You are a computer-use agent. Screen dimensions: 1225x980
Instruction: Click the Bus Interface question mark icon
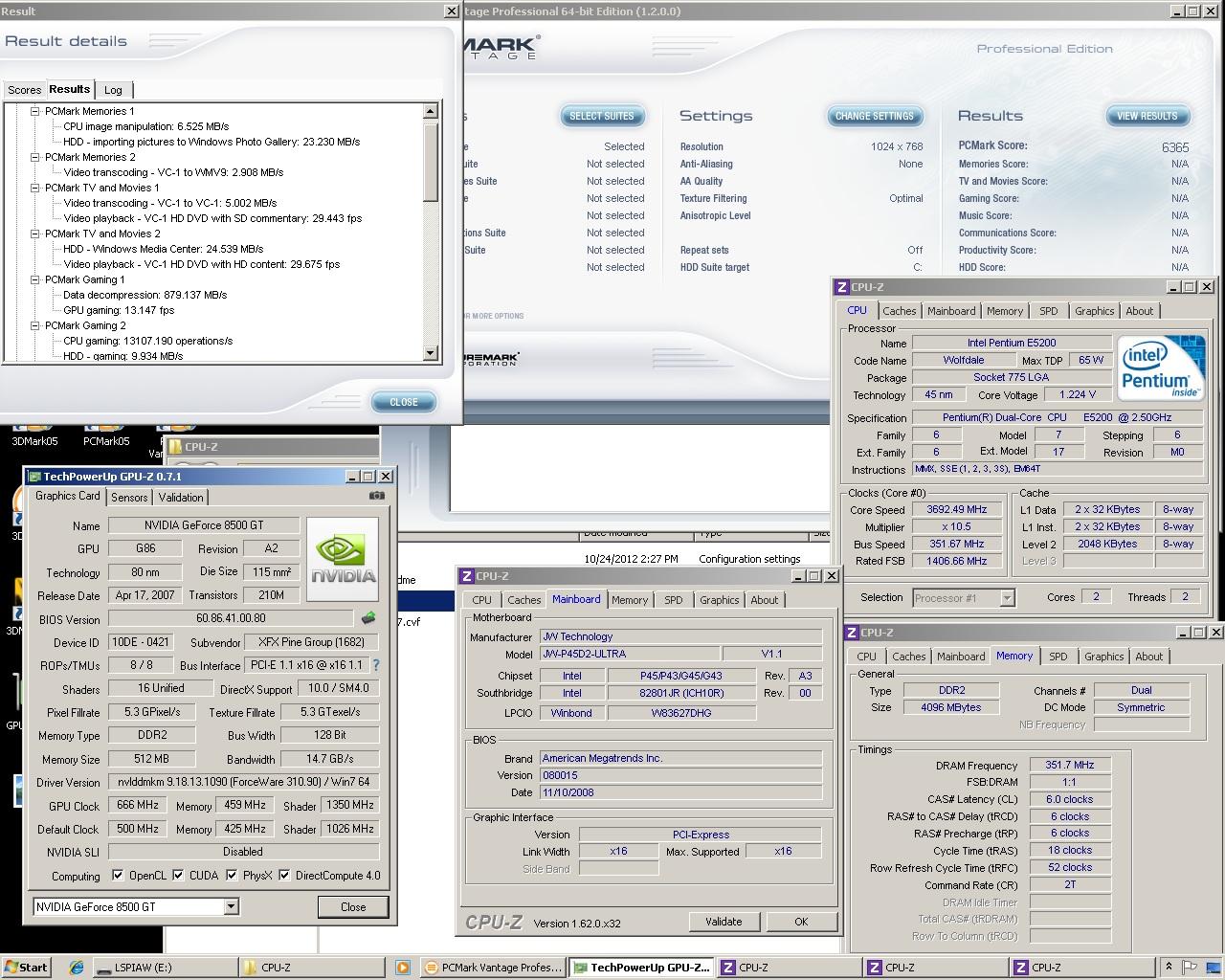click(x=375, y=665)
